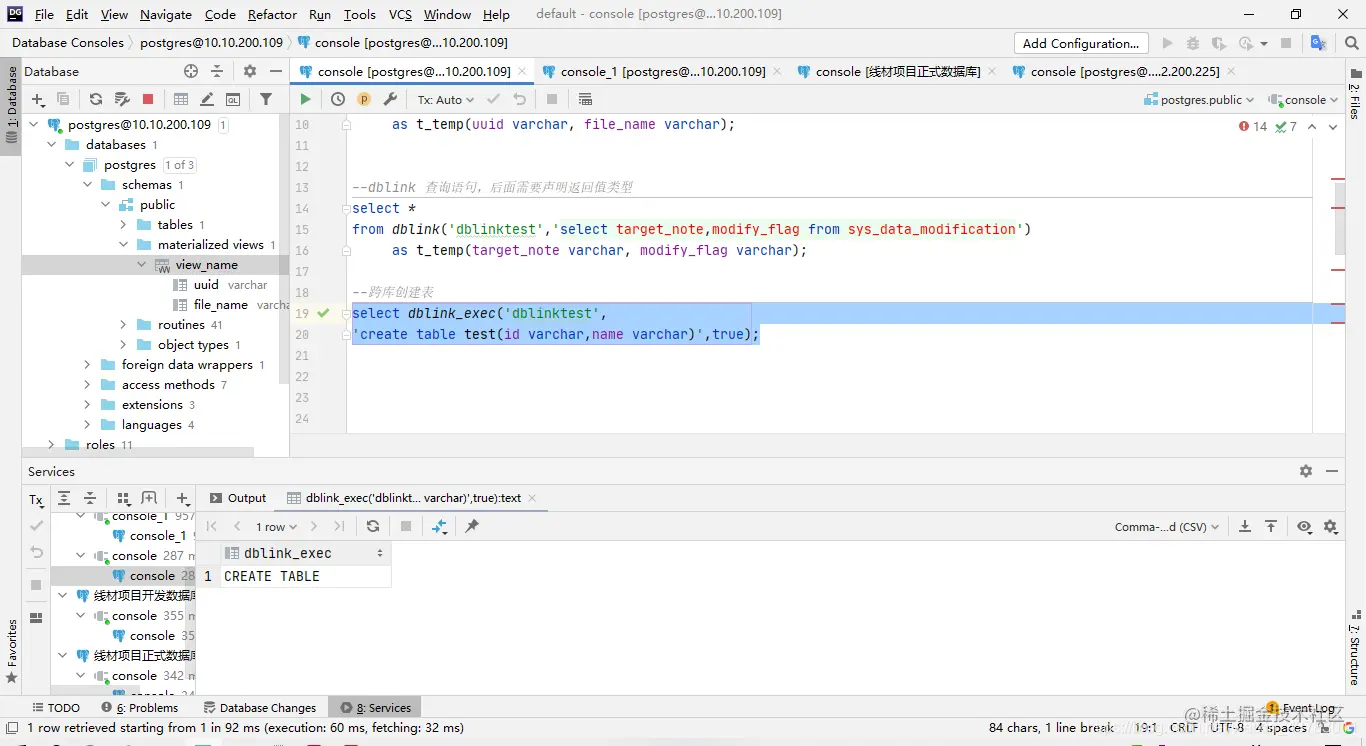The image size is (1366, 746).
Task: Open the TODO tool window button
Action: click(x=55, y=707)
